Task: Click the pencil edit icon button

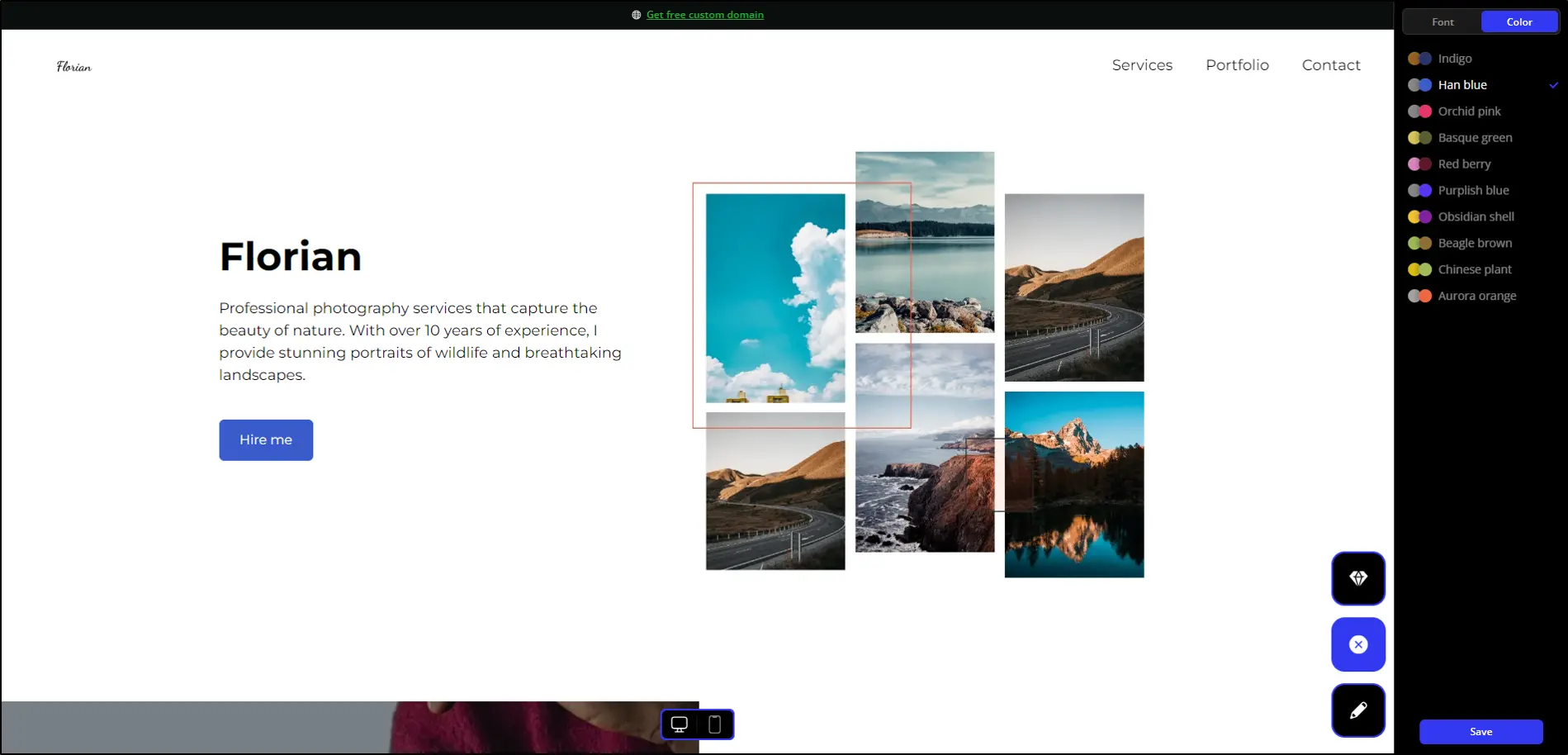Action: [x=1357, y=710]
